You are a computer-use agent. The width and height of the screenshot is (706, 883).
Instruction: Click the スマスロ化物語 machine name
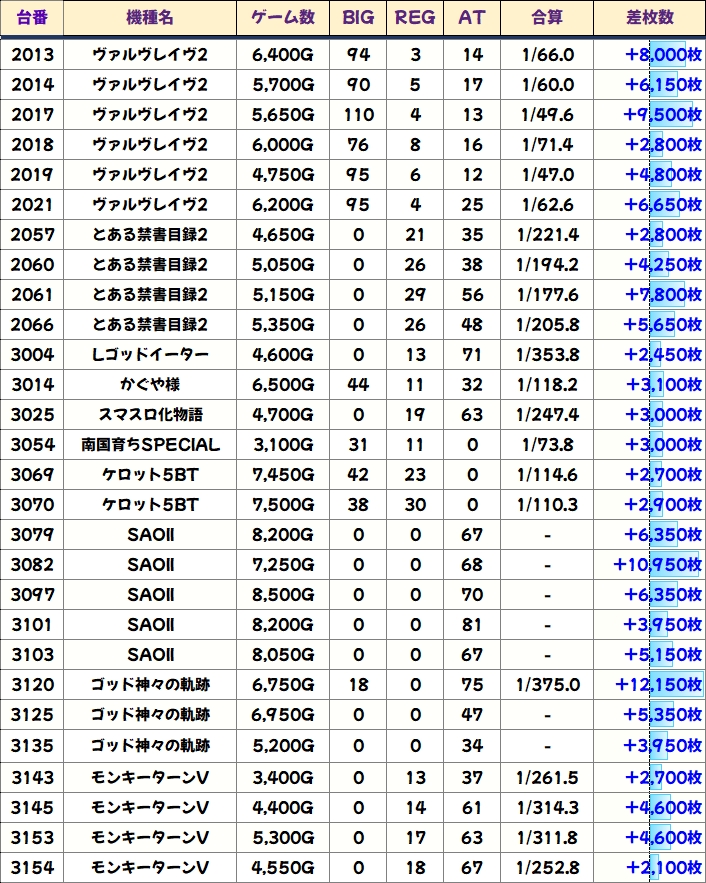[150, 414]
